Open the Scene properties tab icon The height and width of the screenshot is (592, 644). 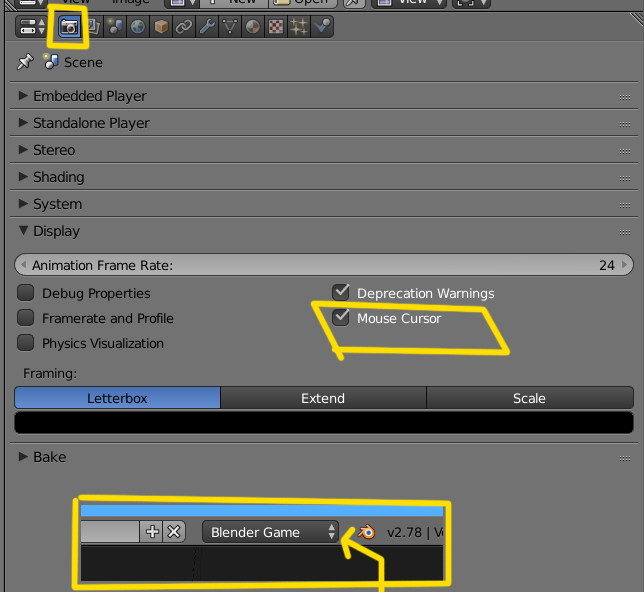coord(115,27)
